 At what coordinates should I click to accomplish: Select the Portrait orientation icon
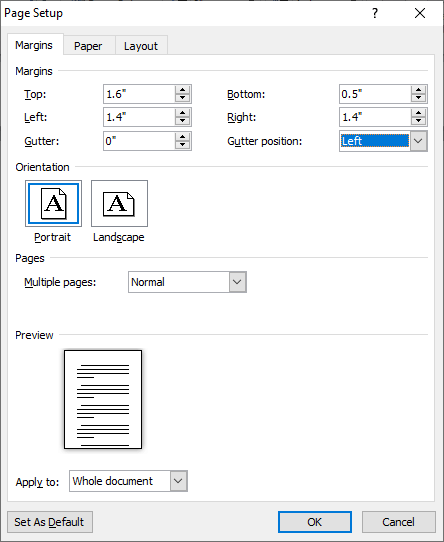click(54, 204)
